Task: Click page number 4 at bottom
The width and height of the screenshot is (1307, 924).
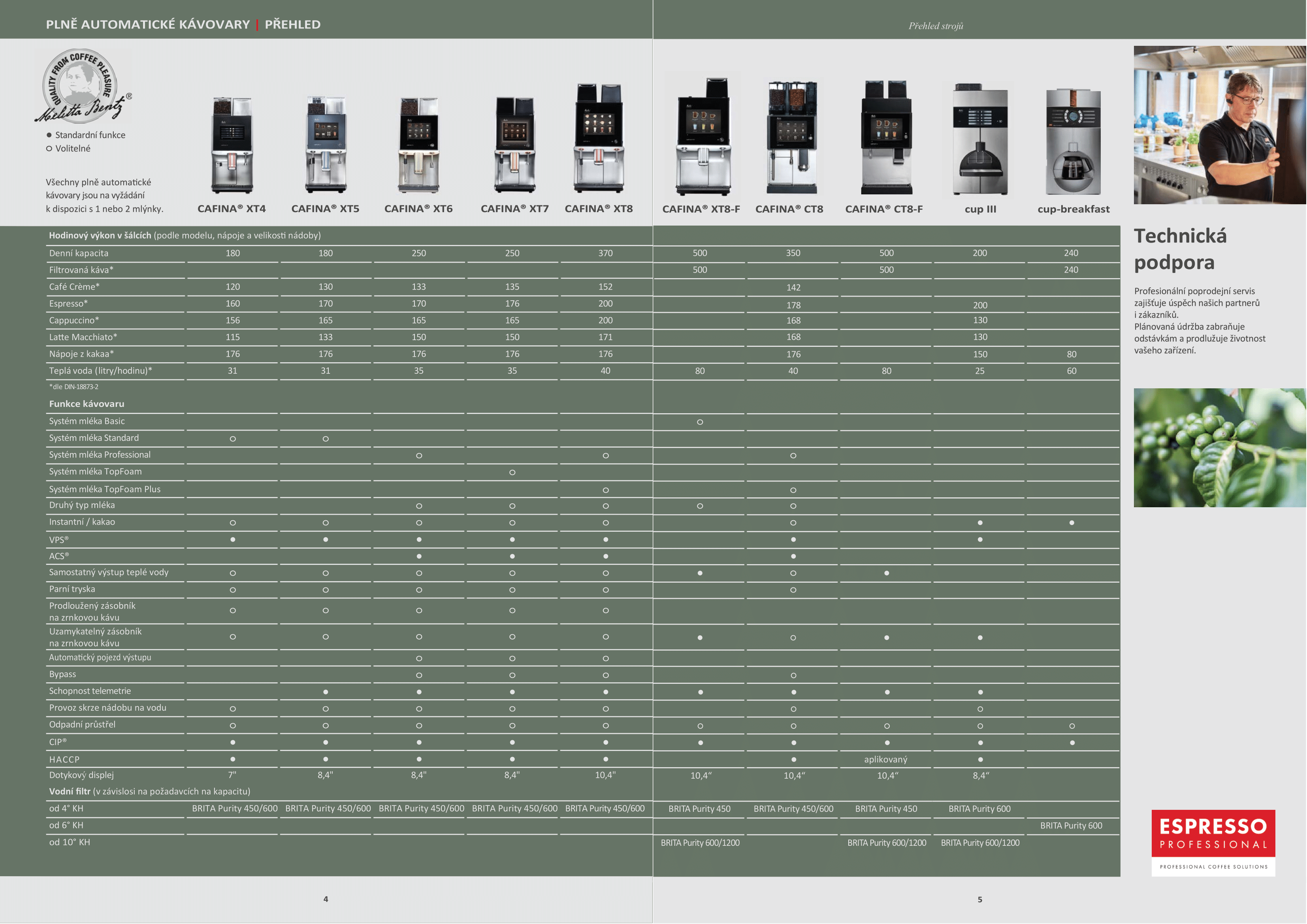Action: click(x=326, y=900)
